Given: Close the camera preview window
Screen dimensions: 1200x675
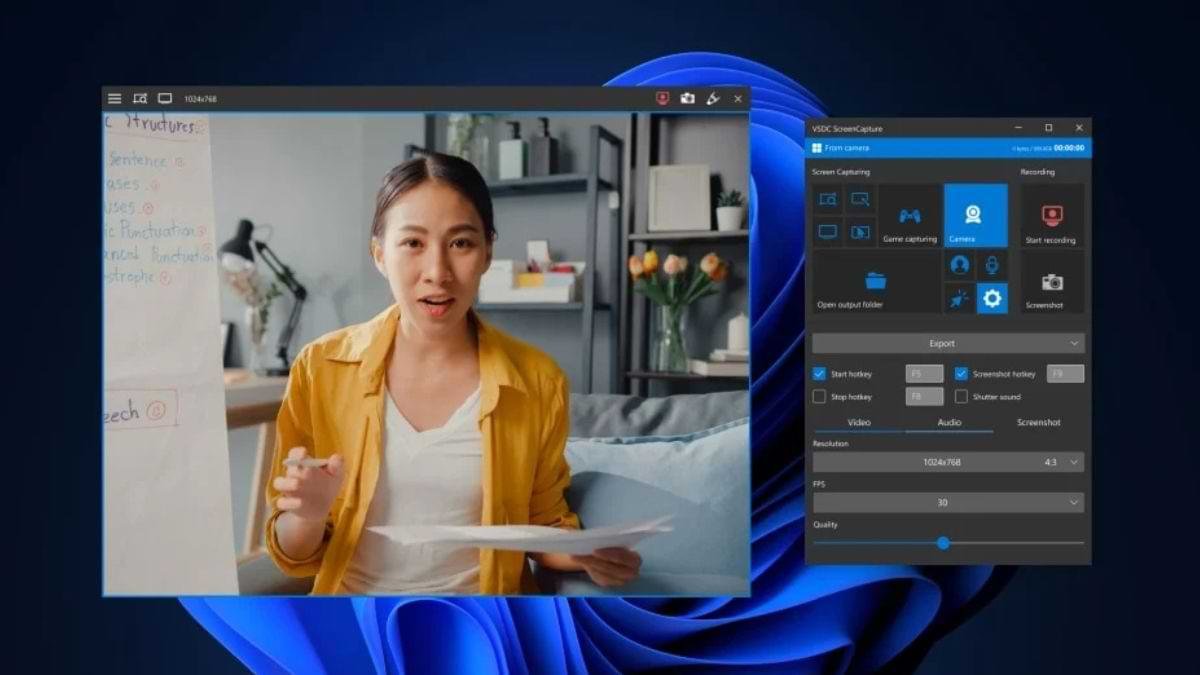Looking at the screenshot, I should [x=738, y=98].
